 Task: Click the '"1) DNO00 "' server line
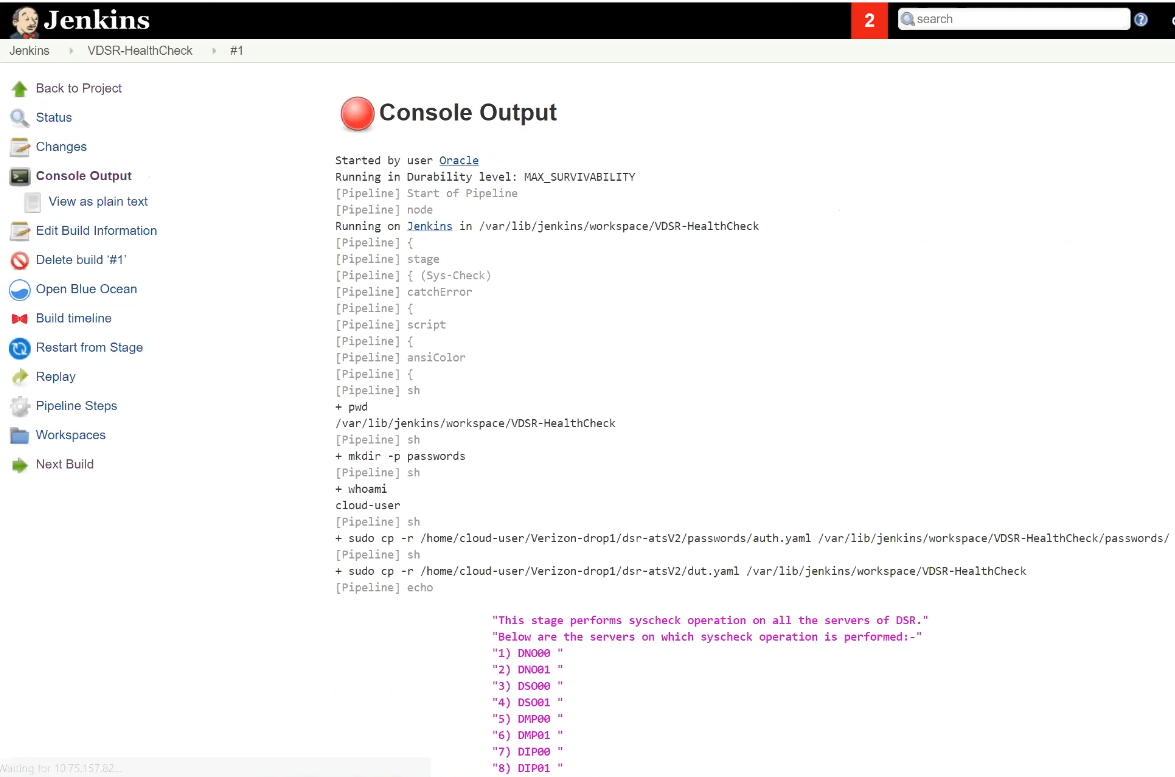click(527, 653)
